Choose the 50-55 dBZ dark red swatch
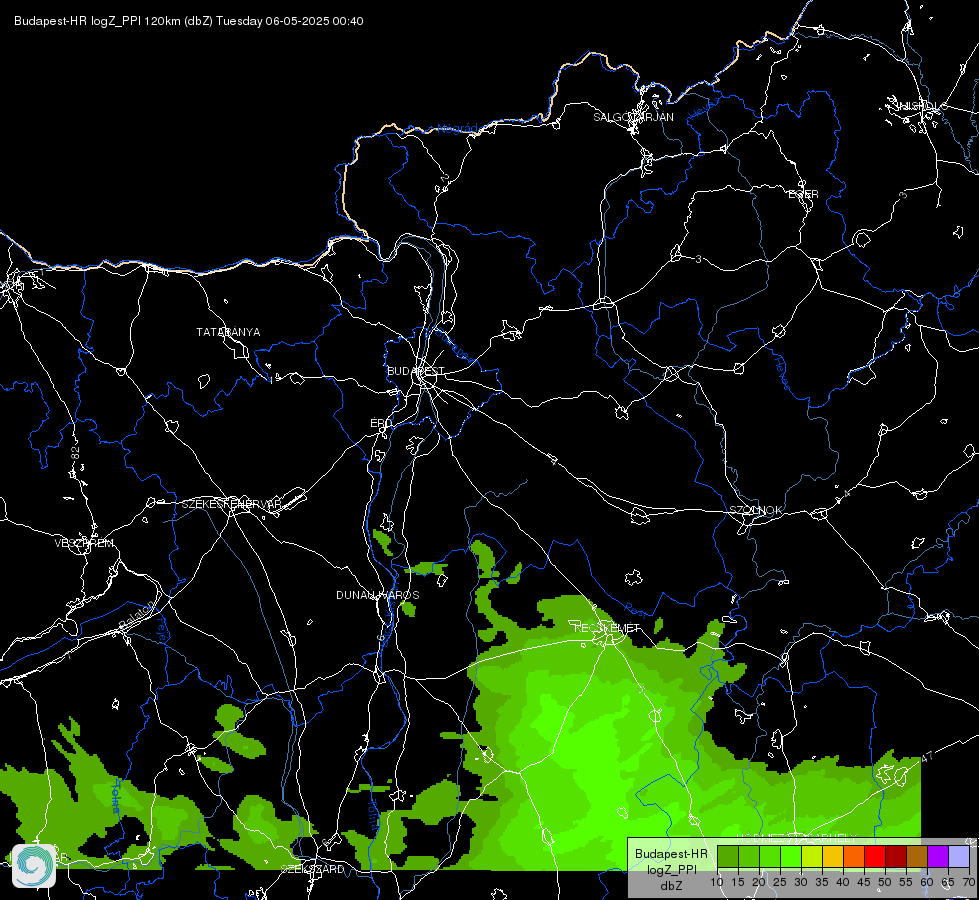The width and height of the screenshot is (979, 900). (895, 857)
